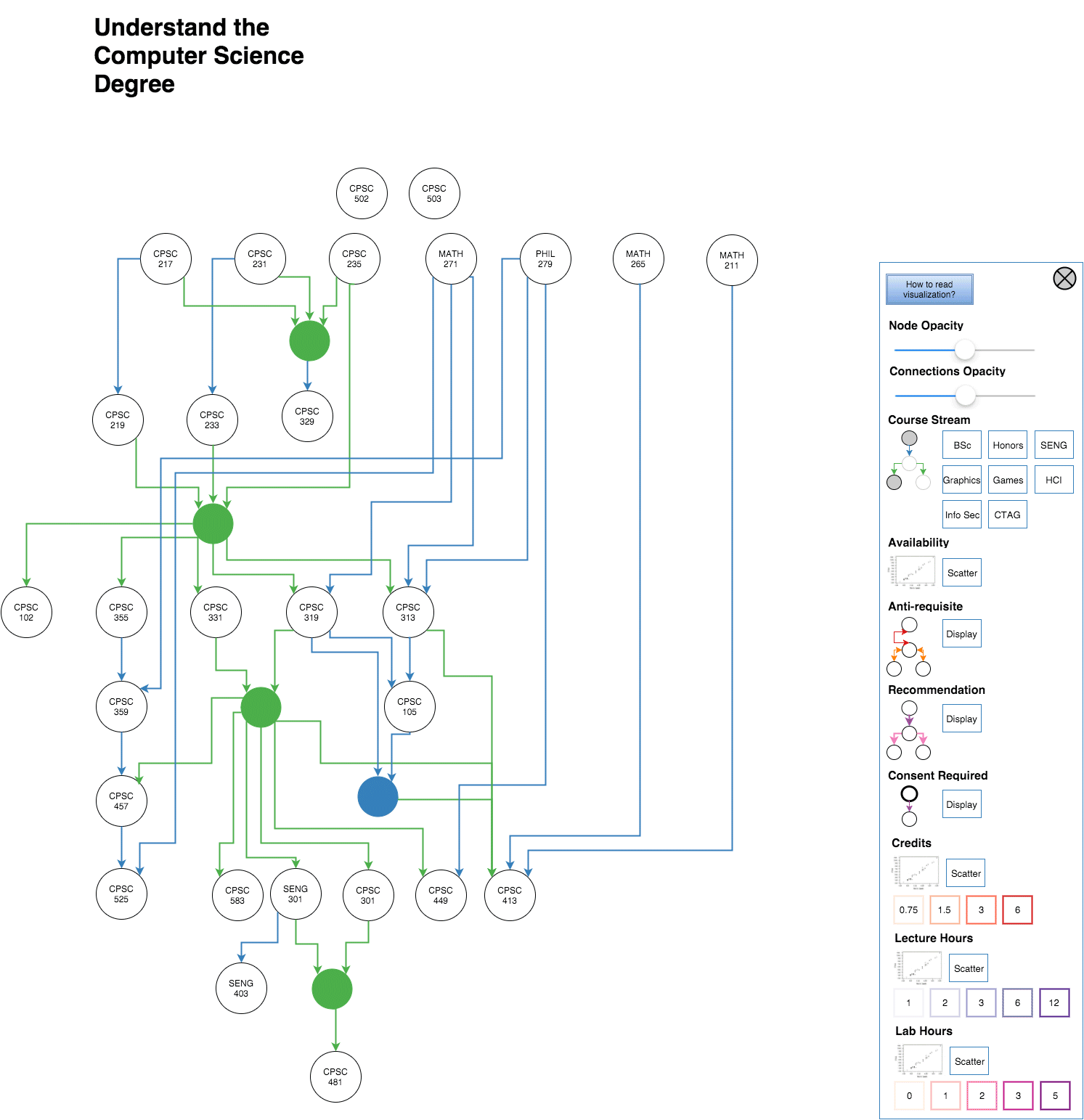1084x1120 pixels.
Task: Click the blue filled junction node
Action: 378,797
